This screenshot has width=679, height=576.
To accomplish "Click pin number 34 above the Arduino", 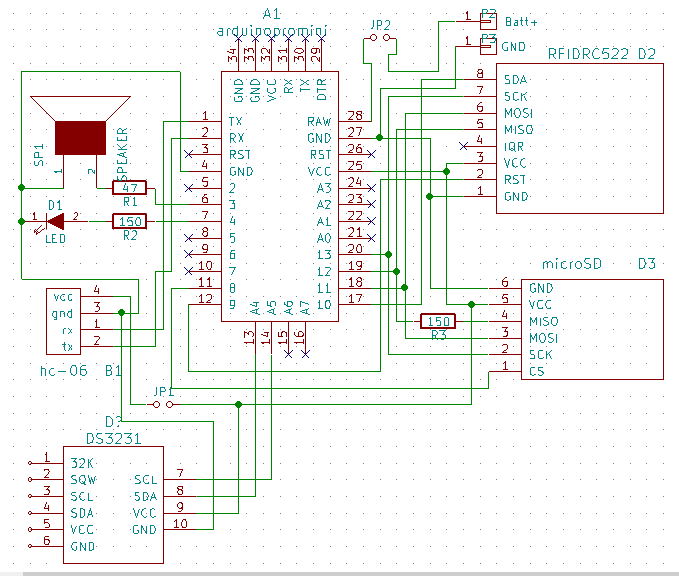I will pyautogui.click(x=233, y=55).
